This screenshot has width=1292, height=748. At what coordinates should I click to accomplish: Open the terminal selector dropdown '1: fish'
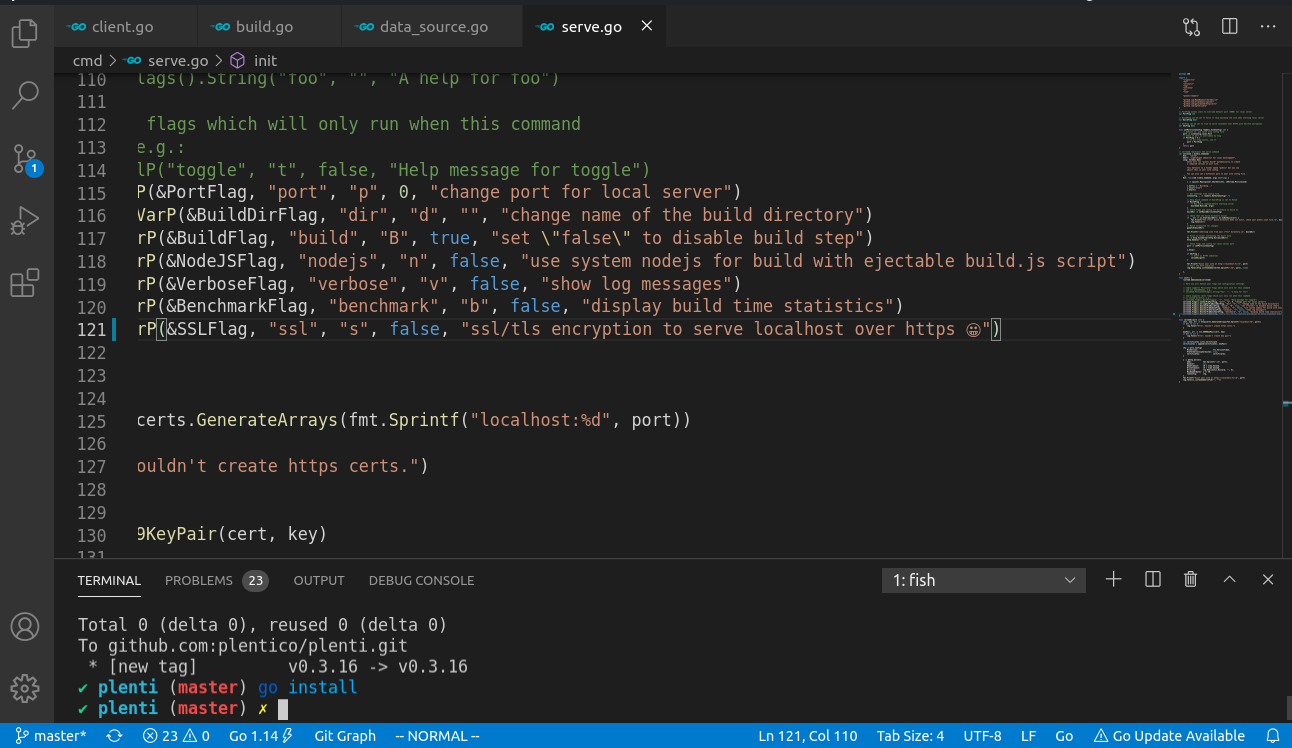click(x=984, y=580)
